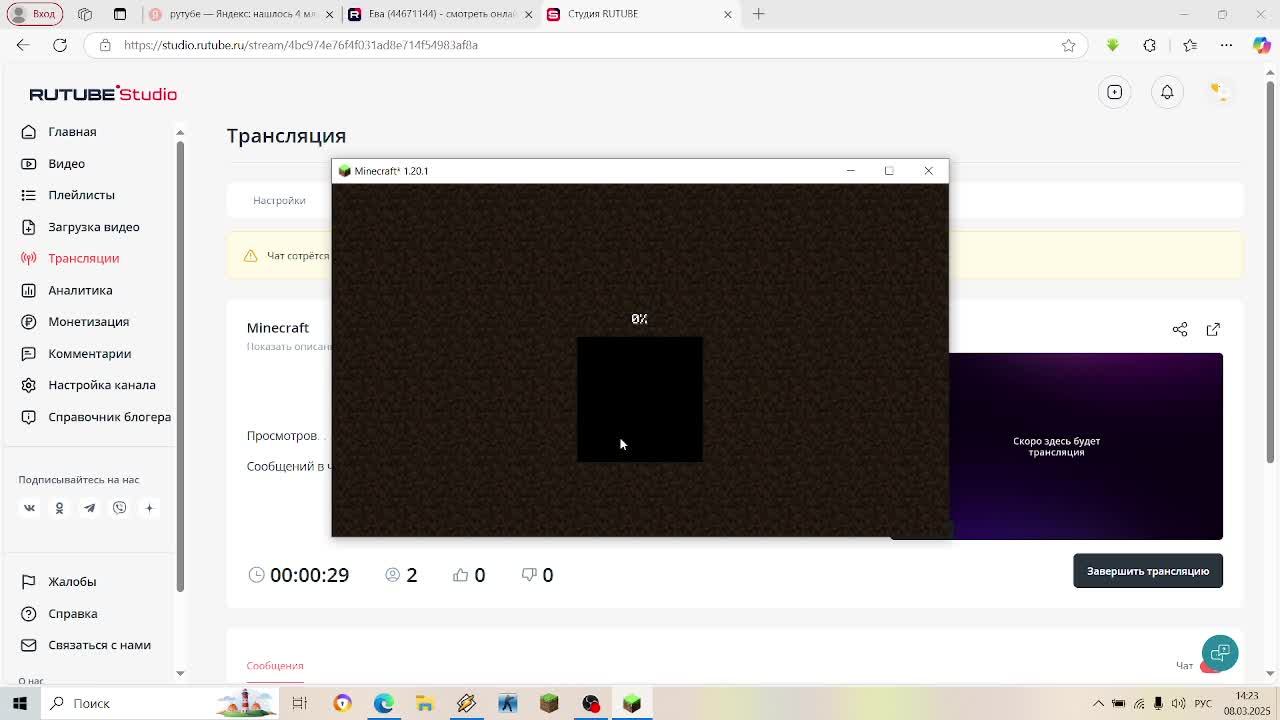This screenshot has width=1280, height=720.
Task: Open the Copilot sidebar icon
Action: pyautogui.click(x=1262, y=45)
